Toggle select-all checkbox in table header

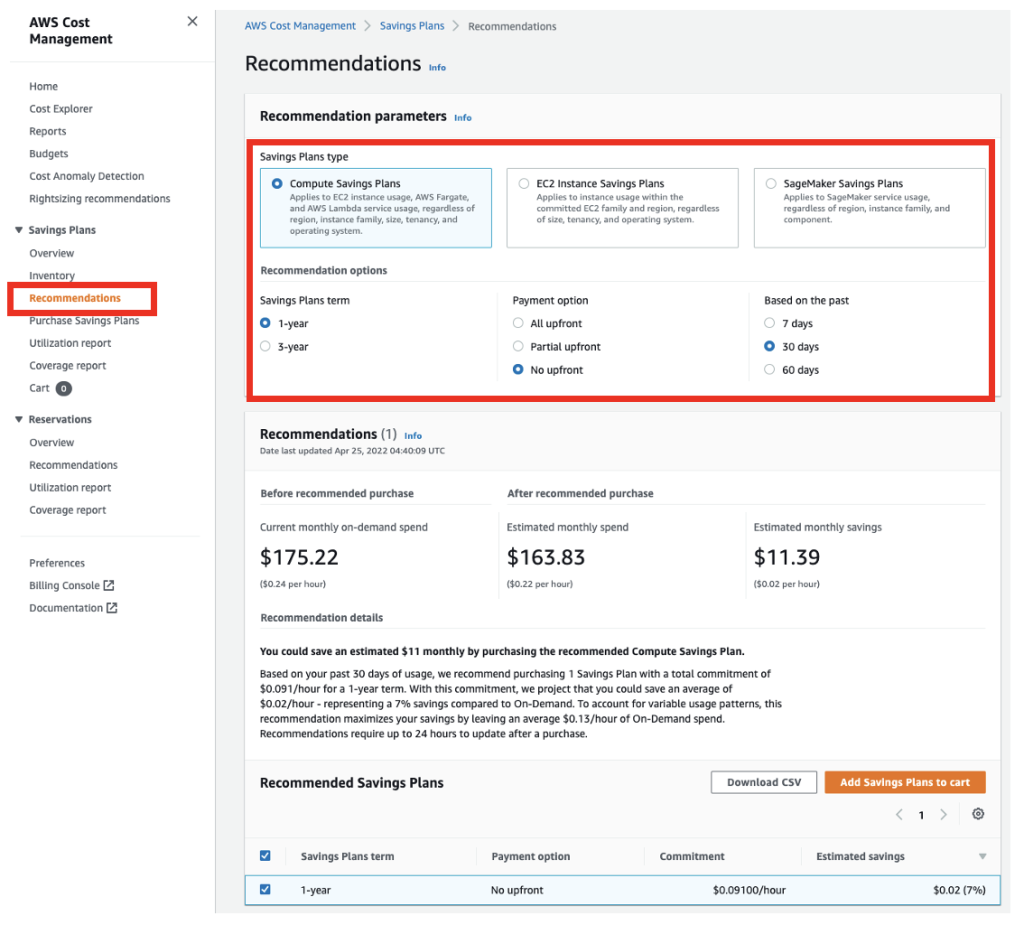click(265, 856)
